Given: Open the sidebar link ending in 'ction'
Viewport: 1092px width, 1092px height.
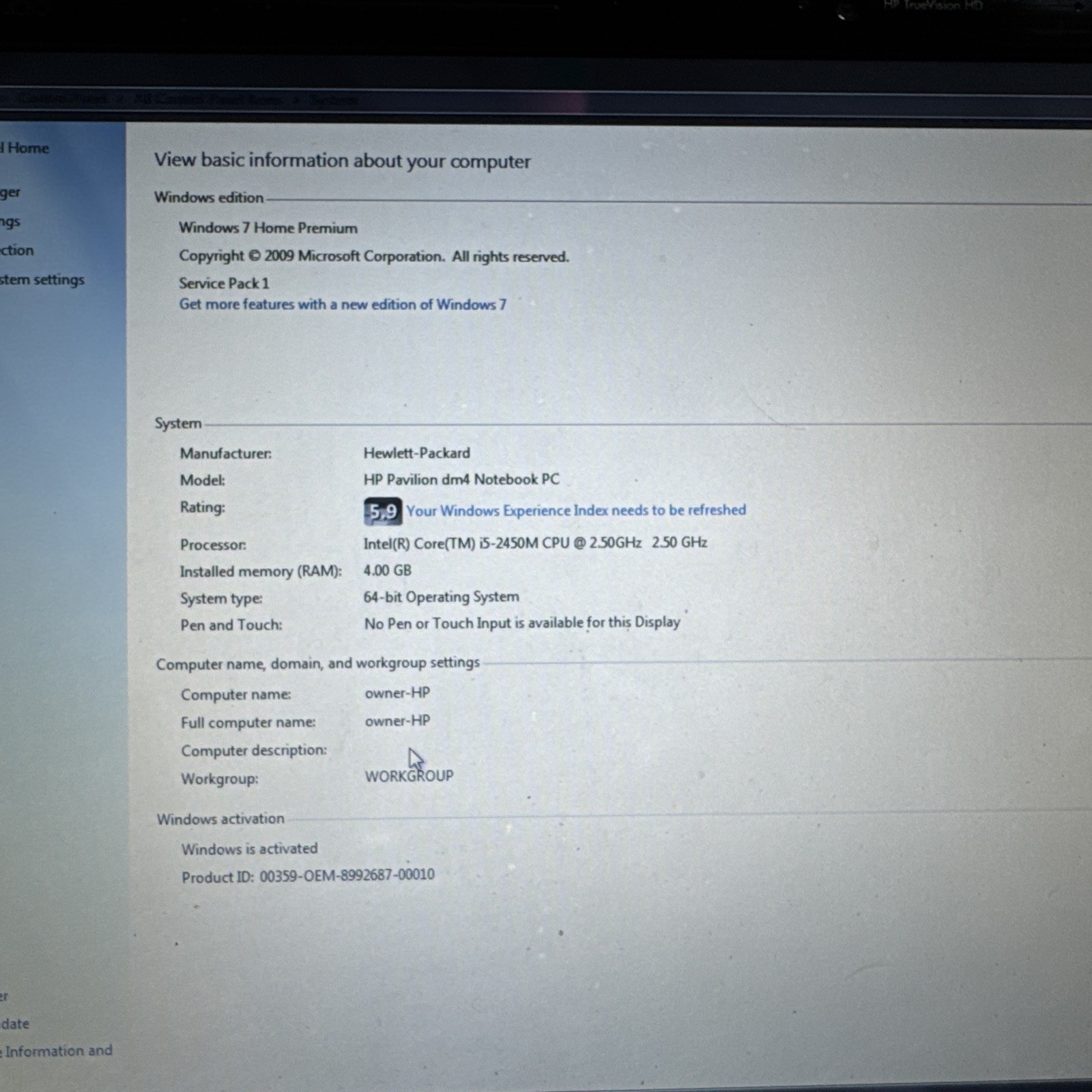Looking at the screenshot, I should click(x=17, y=250).
